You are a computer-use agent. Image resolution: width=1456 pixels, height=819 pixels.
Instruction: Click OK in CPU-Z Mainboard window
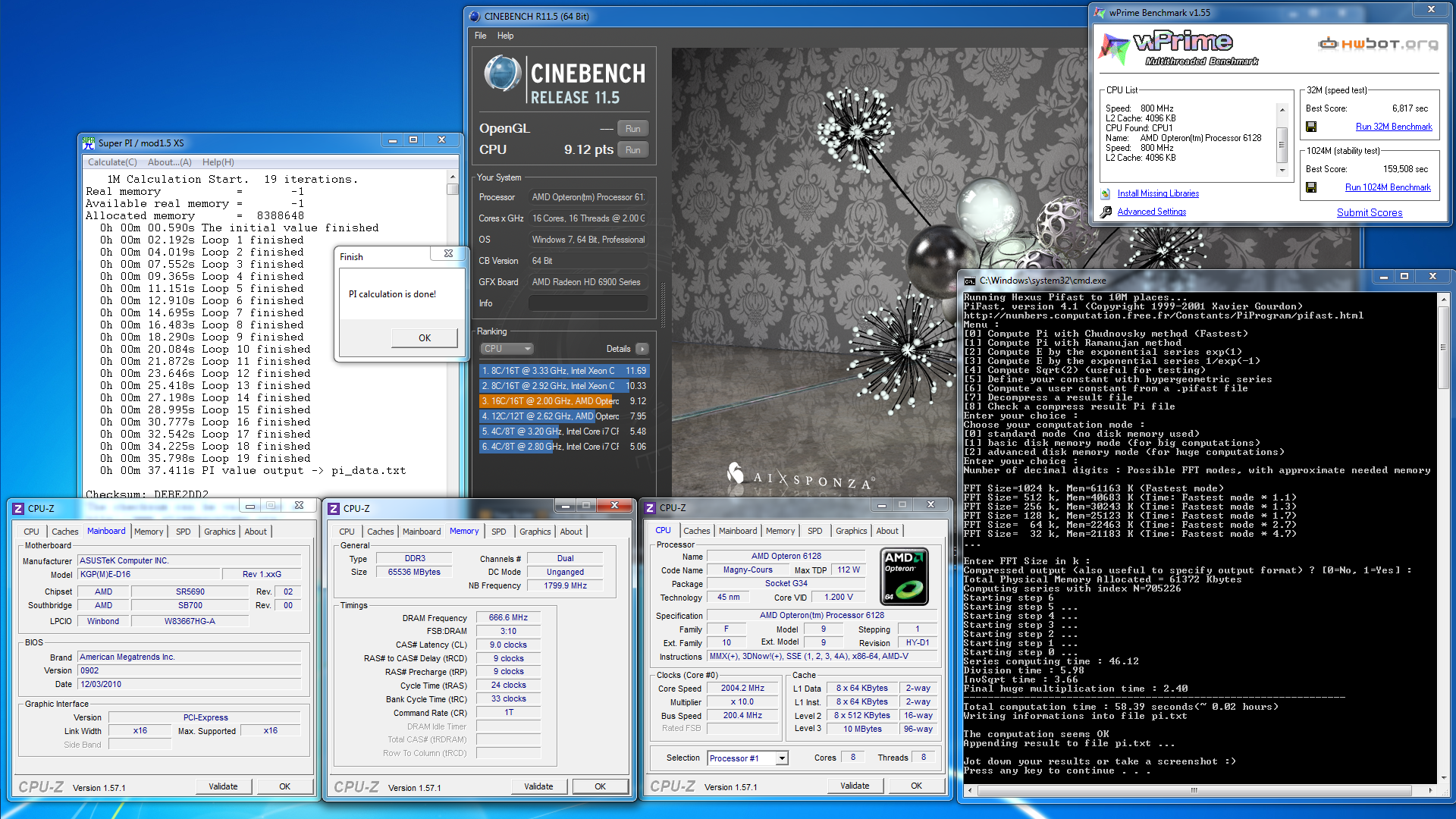tap(284, 786)
